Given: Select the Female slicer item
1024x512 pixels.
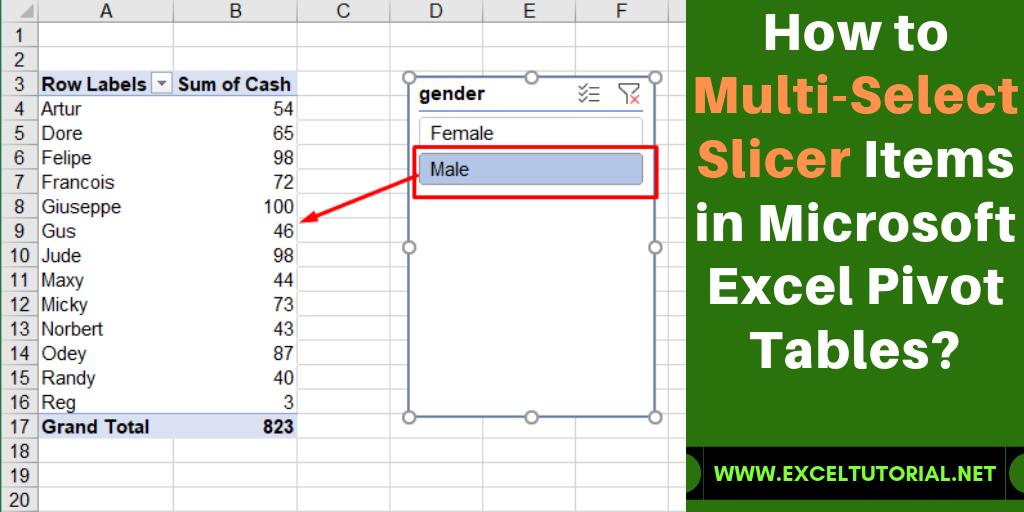Looking at the screenshot, I should (530, 133).
